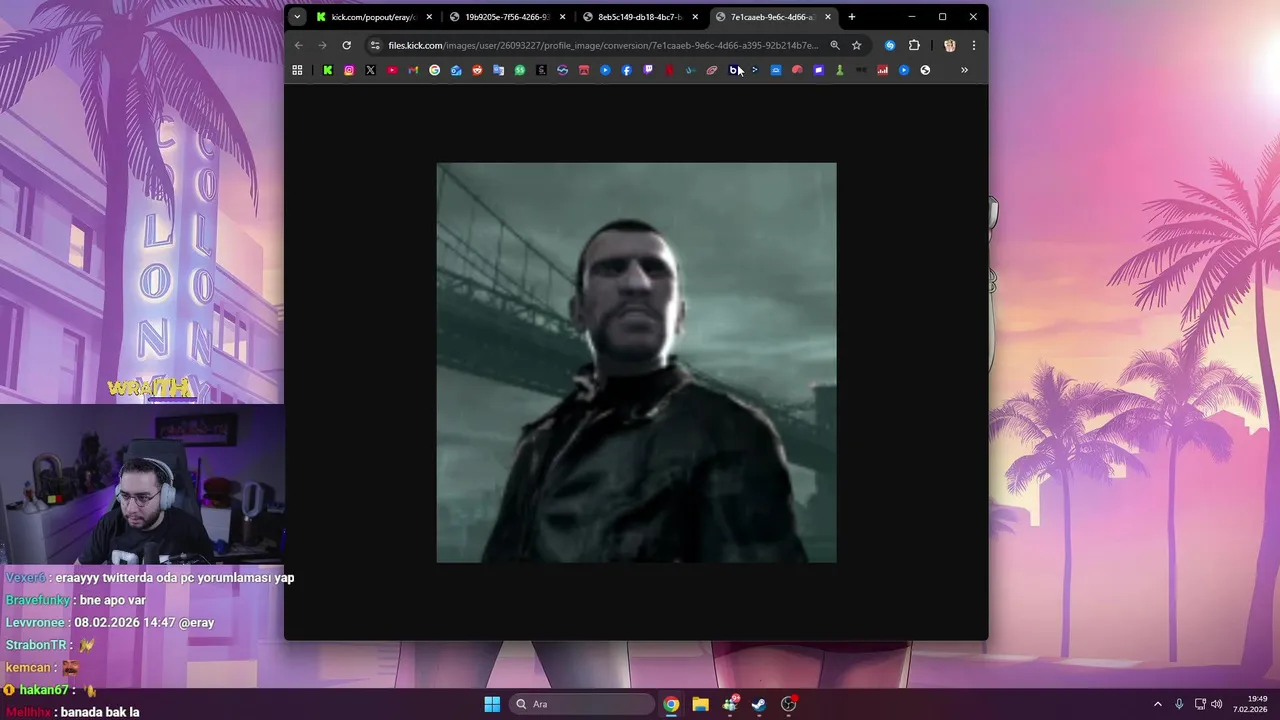Open the apps grid in bookmarks bar
The image size is (1280, 720).
pyautogui.click(x=297, y=70)
